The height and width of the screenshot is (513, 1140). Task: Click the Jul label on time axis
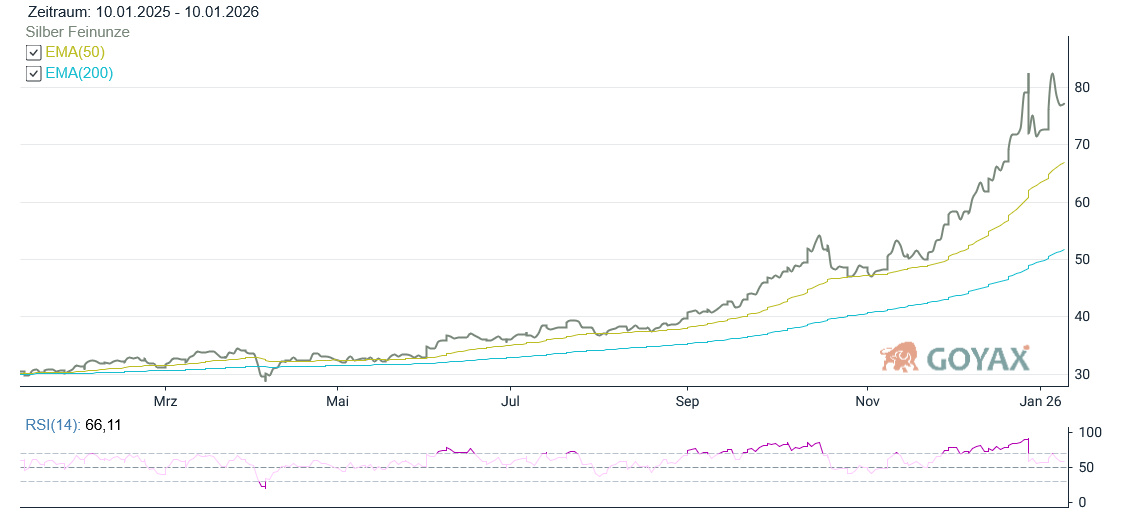coord(510,402)
